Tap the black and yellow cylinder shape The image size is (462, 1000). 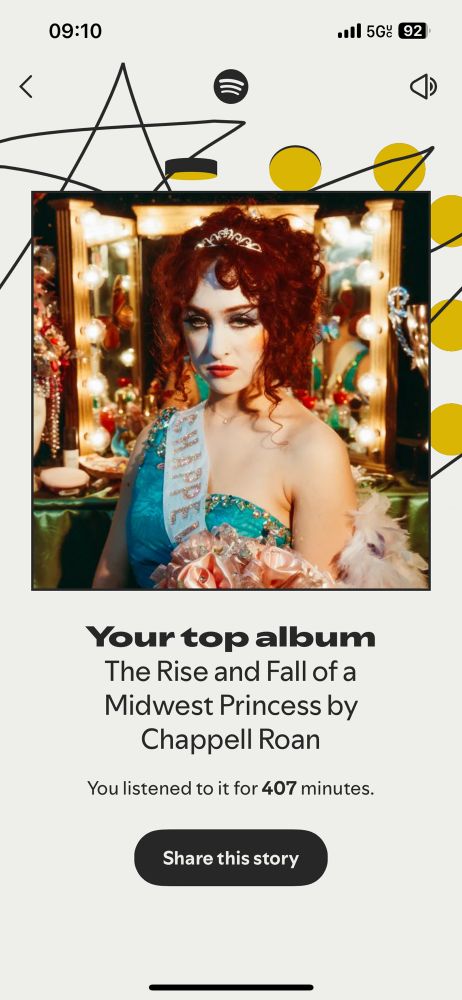191,169
